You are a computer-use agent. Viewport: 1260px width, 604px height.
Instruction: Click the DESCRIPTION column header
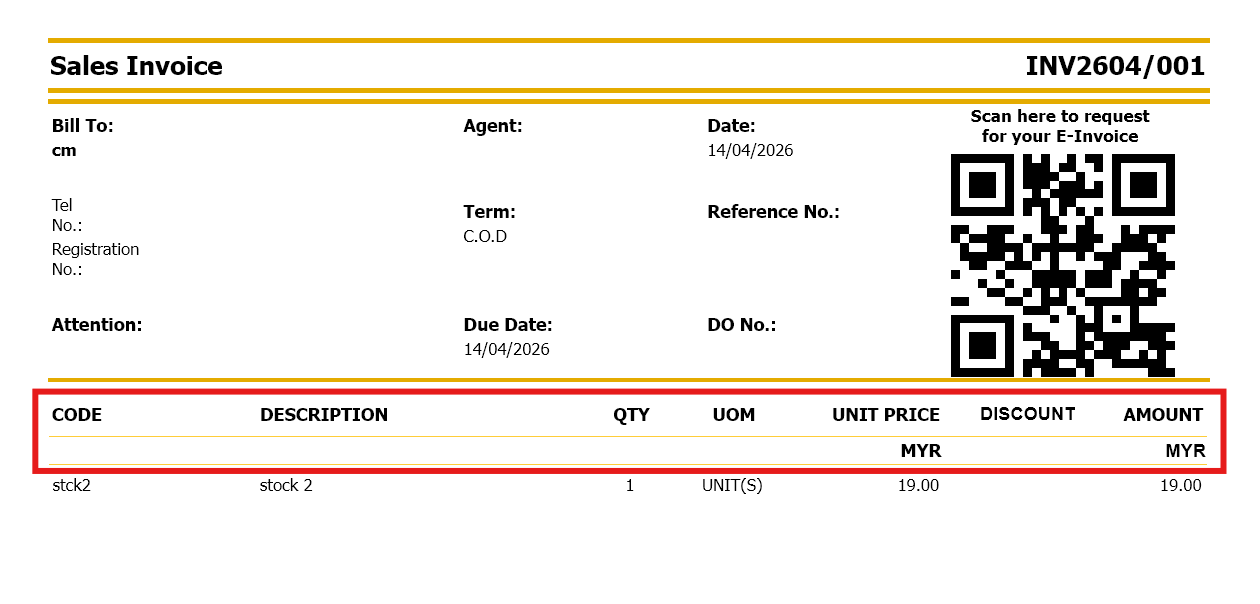click(x=324, y=415)
